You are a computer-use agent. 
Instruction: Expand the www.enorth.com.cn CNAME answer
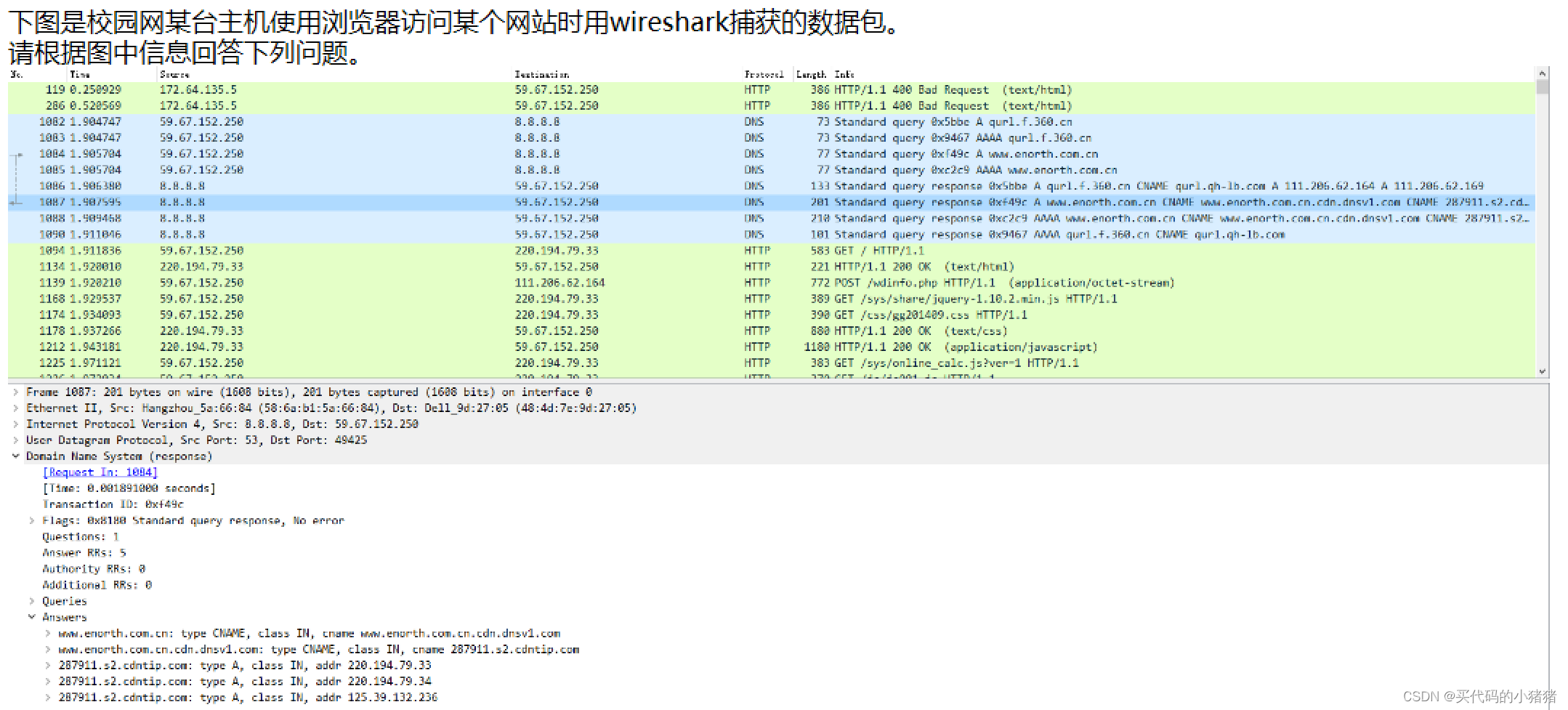(x=48, y=633)
